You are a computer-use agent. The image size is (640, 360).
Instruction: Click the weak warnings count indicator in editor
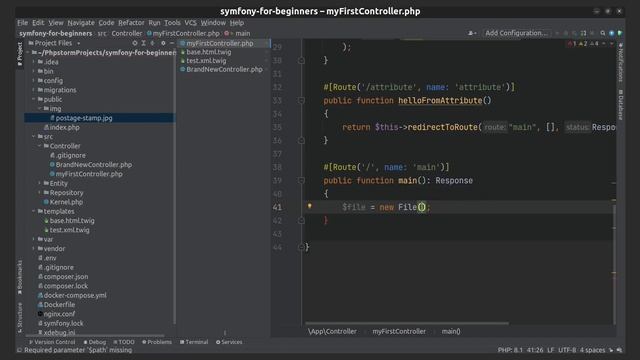pyautogui.click(x=594, y=44)
